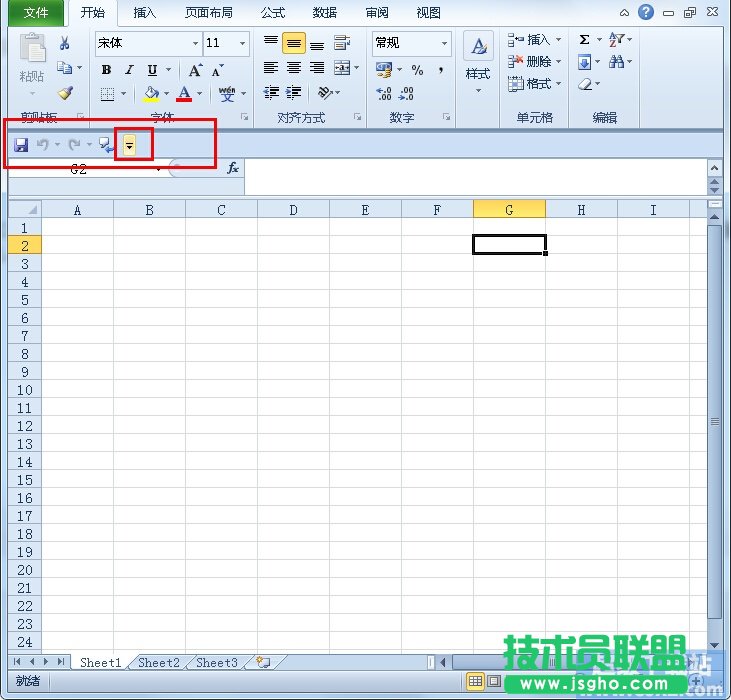Click the Cut scissors icon
This screenshot has height=700, width=731.
tap(65, 43)
